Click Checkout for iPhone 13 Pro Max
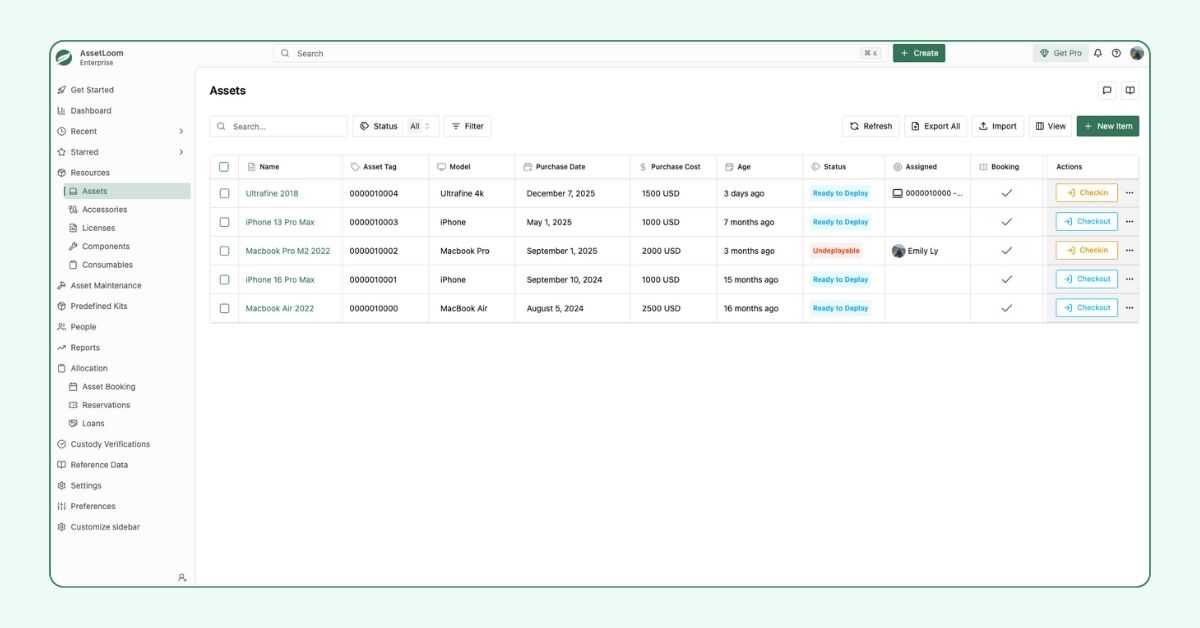 (1087, 222)
